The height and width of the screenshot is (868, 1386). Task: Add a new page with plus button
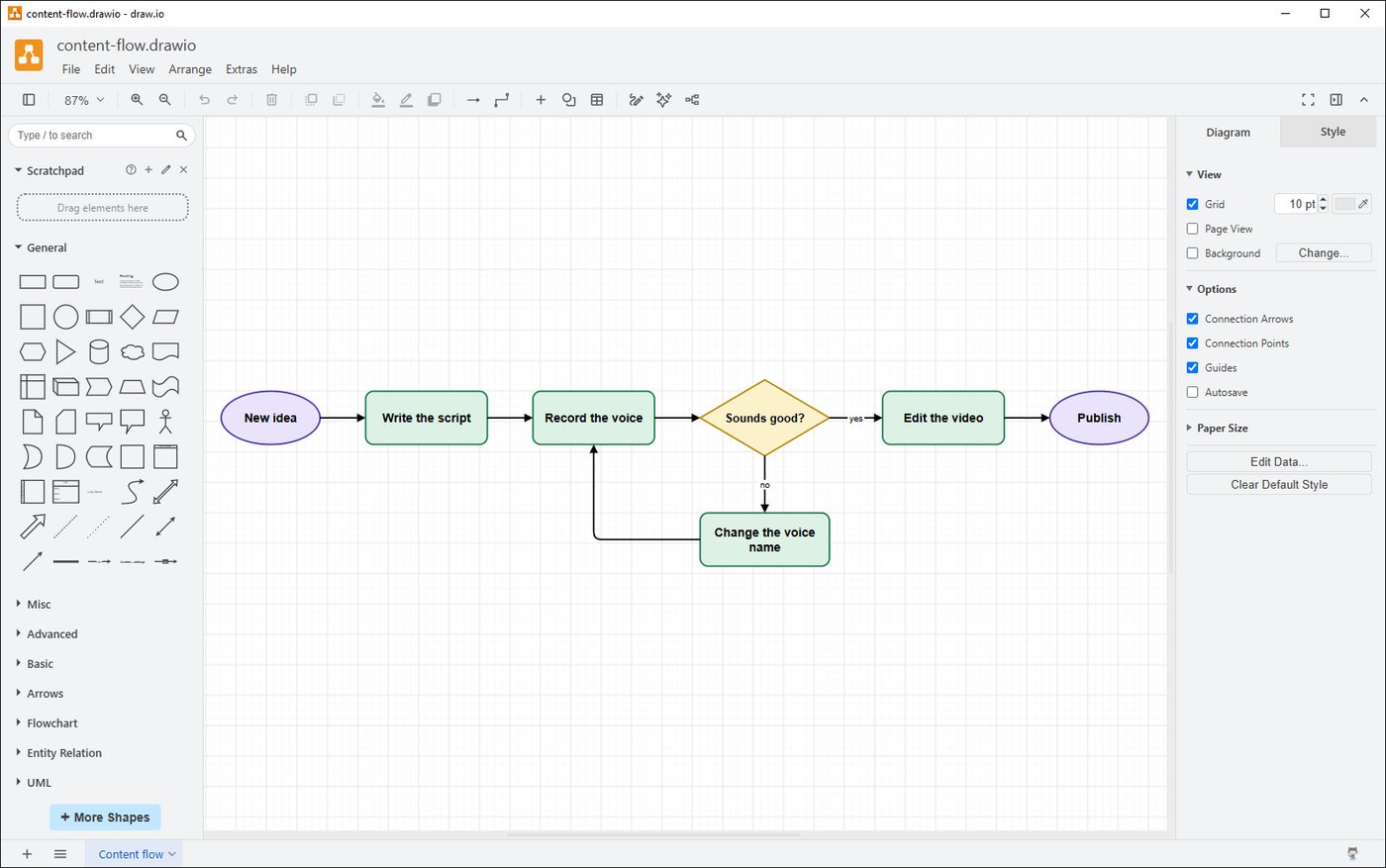27,854
